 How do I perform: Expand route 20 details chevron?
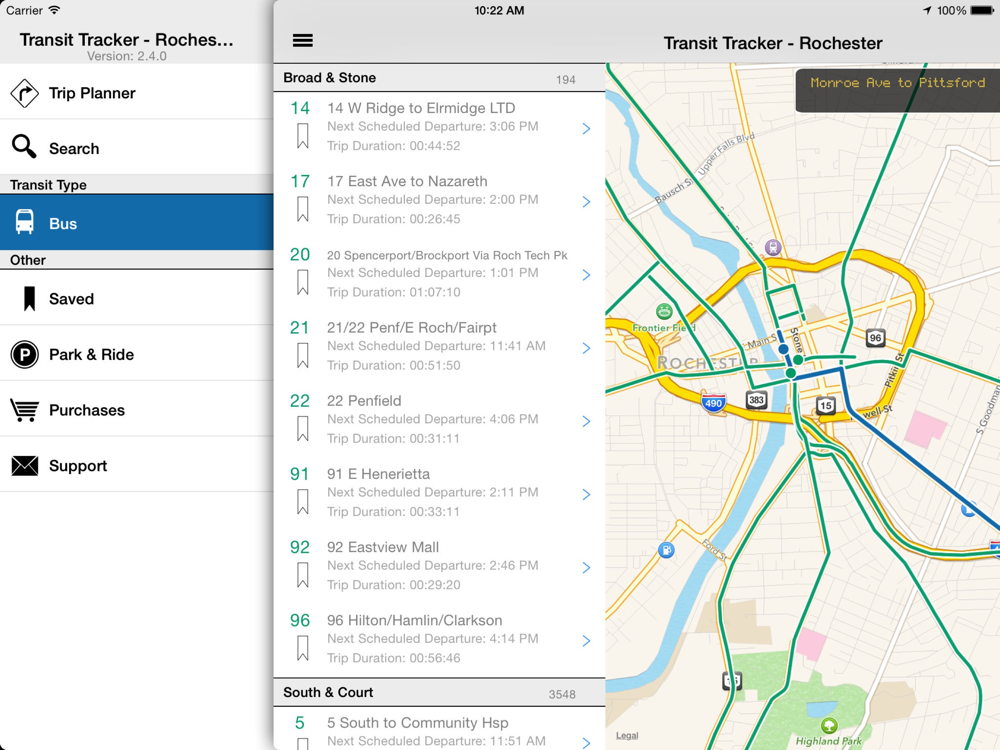[x=586, y=276]
